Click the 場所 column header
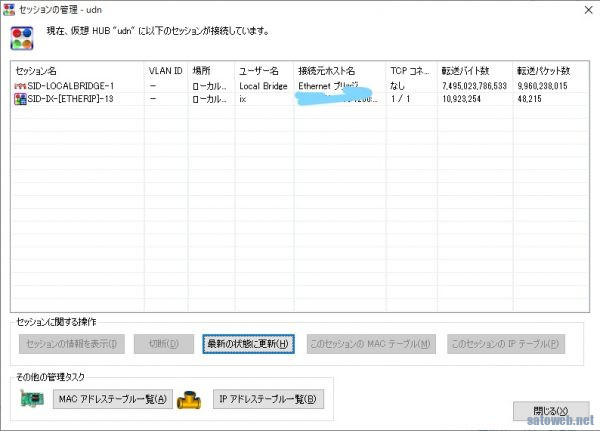Viewport: 600px width, 431px height. click(210, 72)
